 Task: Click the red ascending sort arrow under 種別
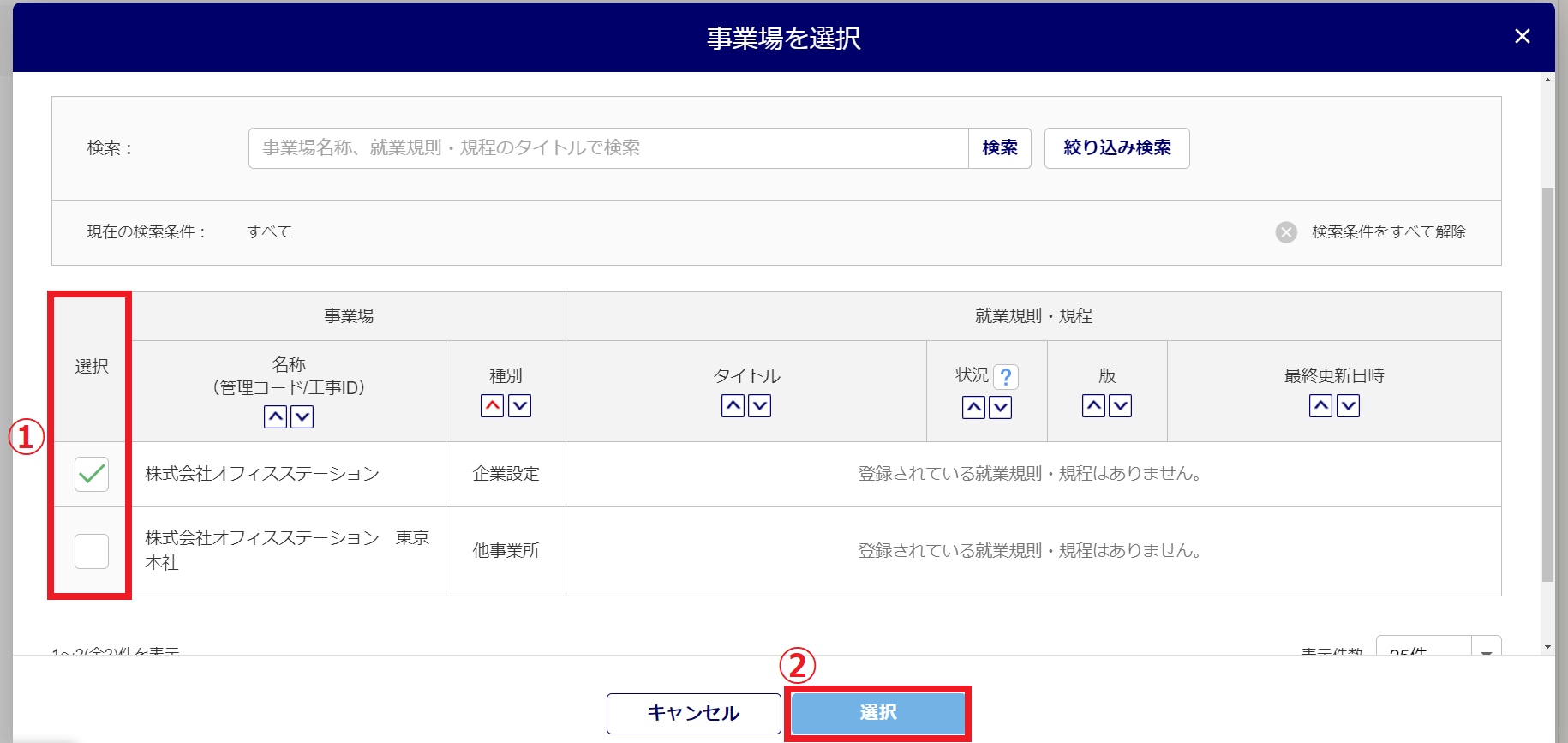pyautogui.click(x=492, y=406)
